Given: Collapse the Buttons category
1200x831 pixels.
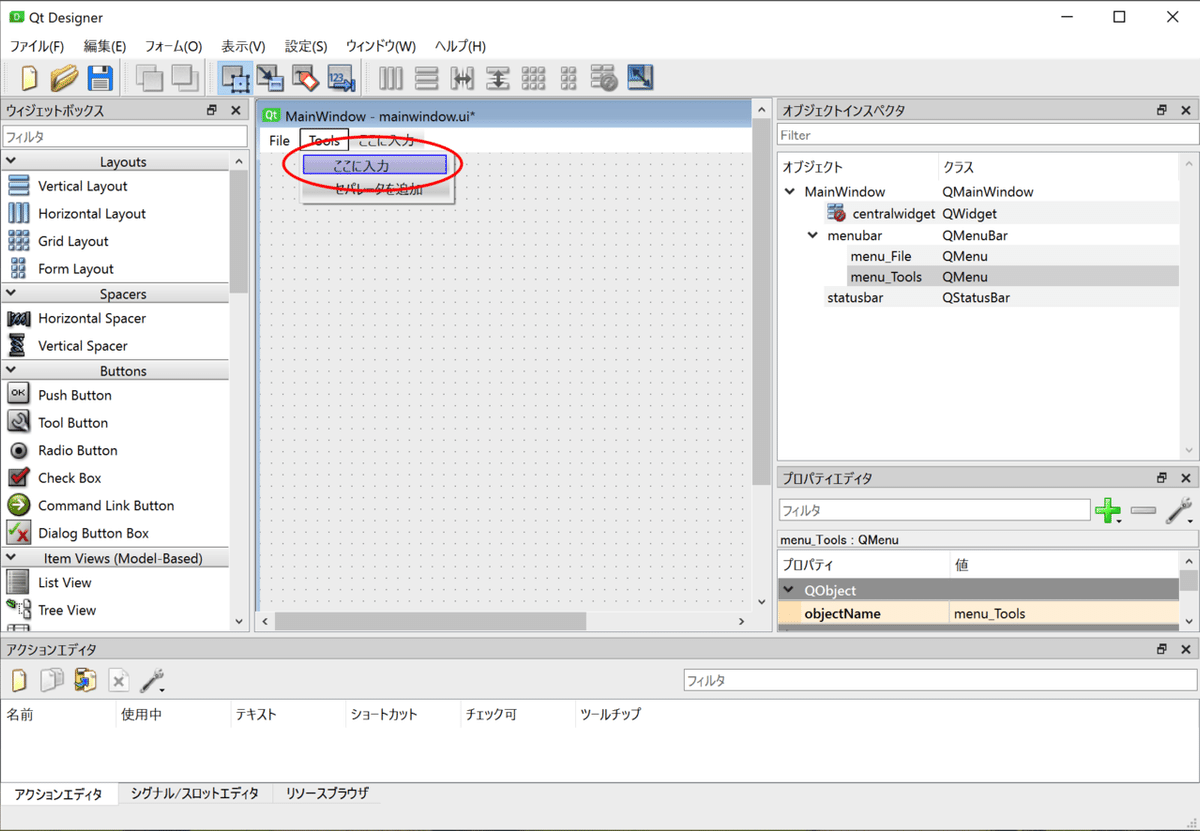Looking at the screenshot, I should coord(11,370).
